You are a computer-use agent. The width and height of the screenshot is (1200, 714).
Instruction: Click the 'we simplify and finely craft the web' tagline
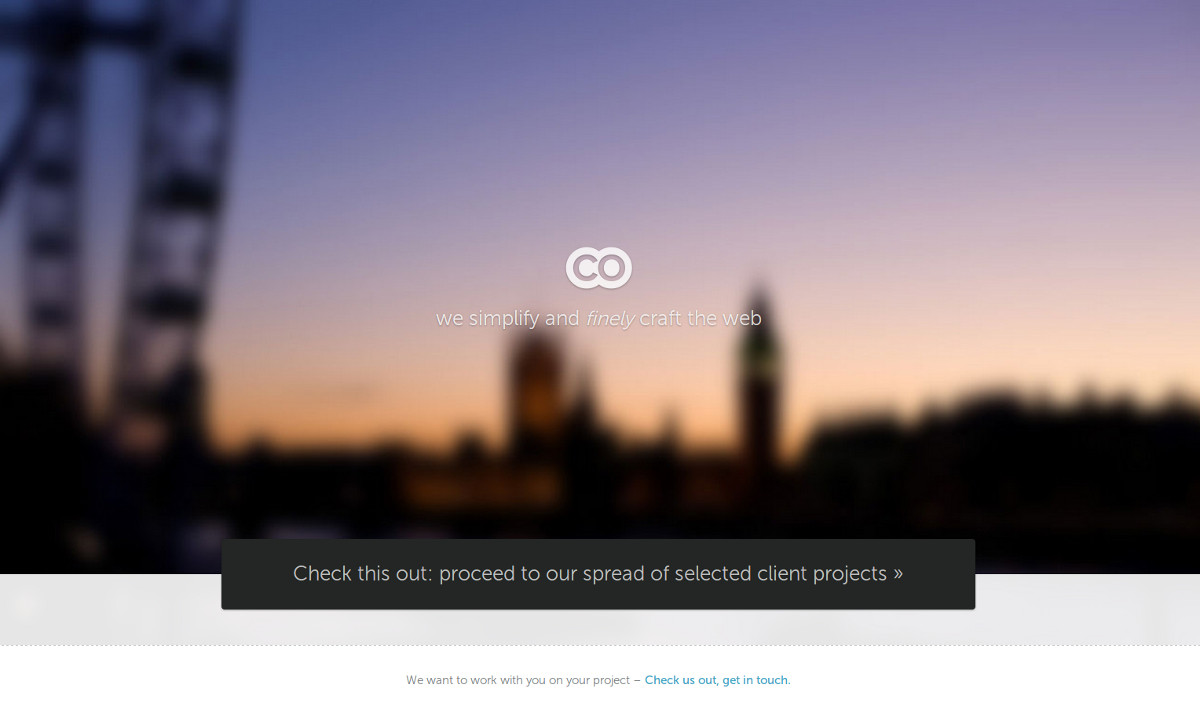(x=599, y=319)
